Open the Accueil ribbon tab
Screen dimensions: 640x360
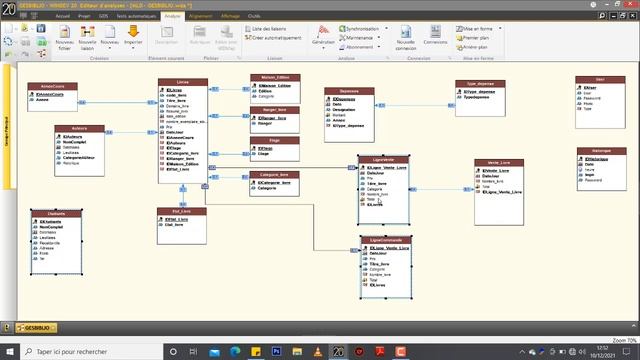63,16
